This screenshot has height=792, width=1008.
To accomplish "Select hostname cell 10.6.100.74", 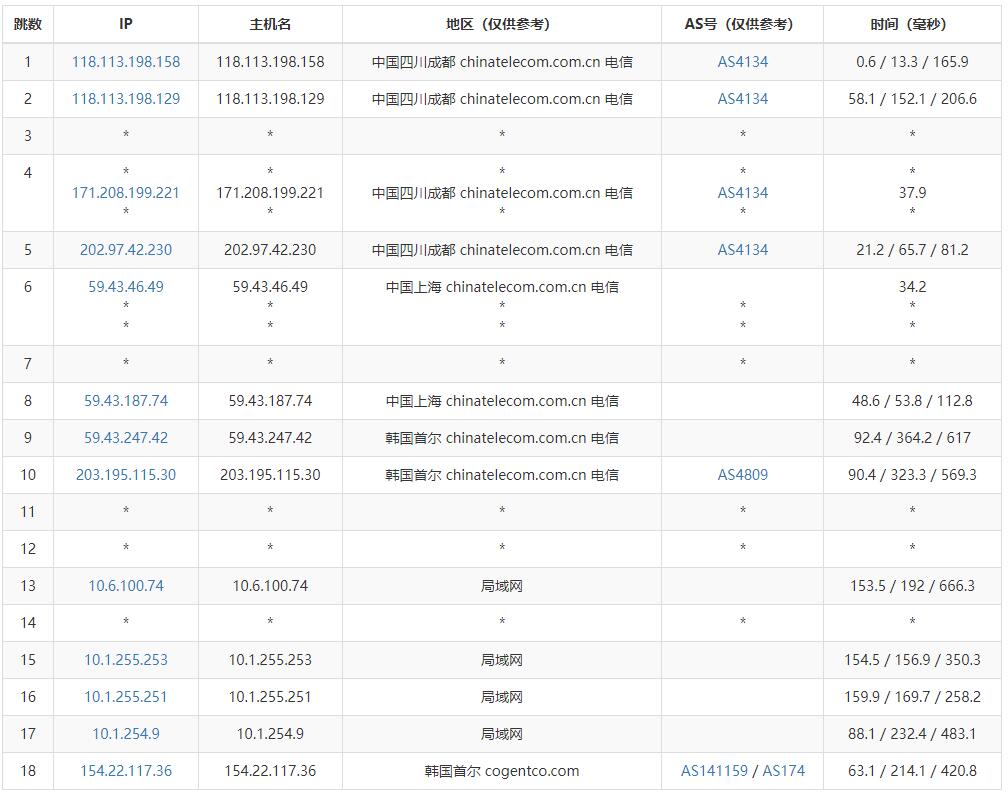I will coord(270,586).
